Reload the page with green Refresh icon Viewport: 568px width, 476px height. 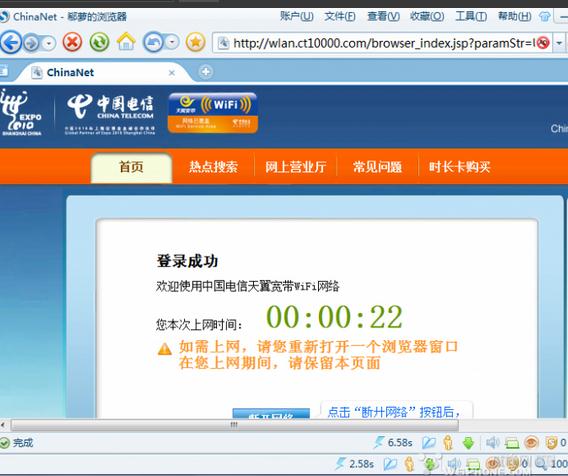[x=100, y=43]
